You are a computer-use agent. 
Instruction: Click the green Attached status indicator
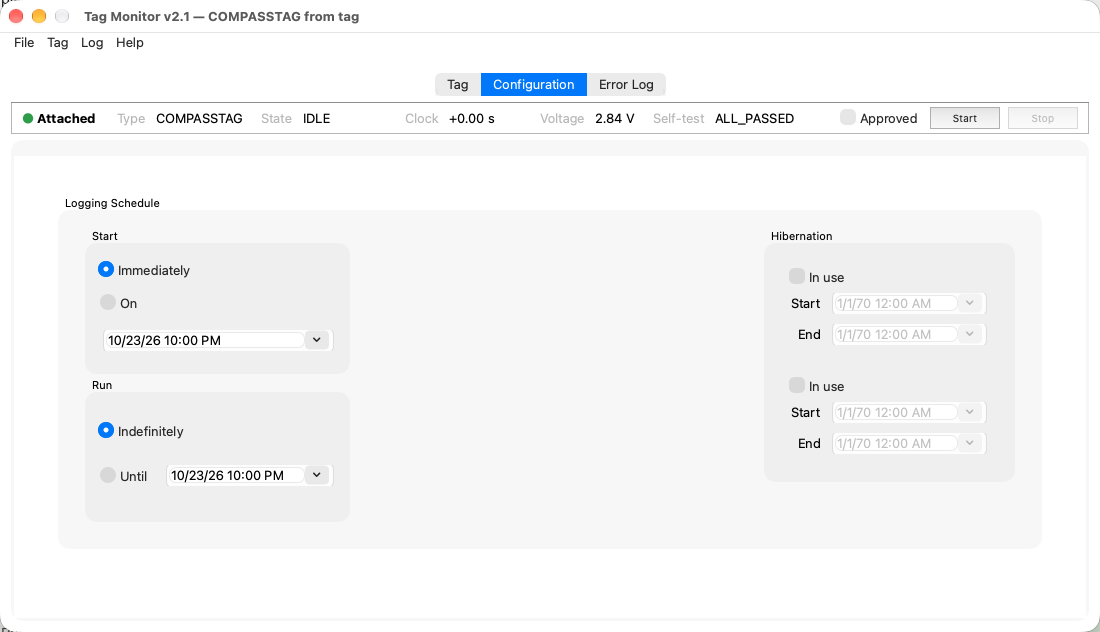pos(28,119)
